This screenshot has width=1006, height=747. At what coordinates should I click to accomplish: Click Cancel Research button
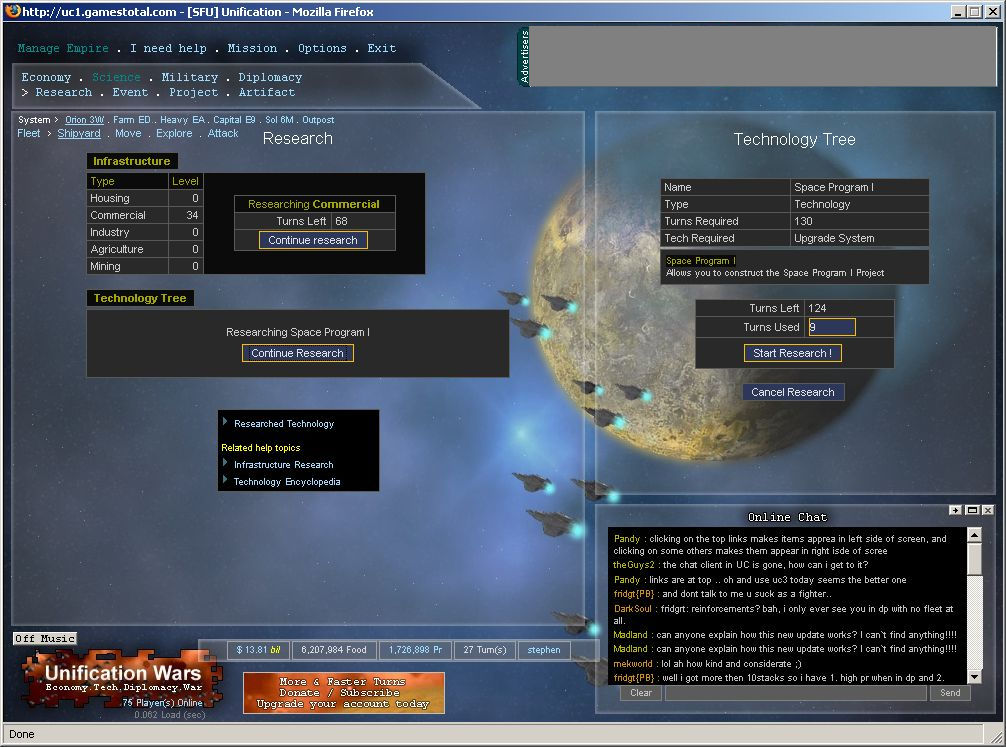793,392
